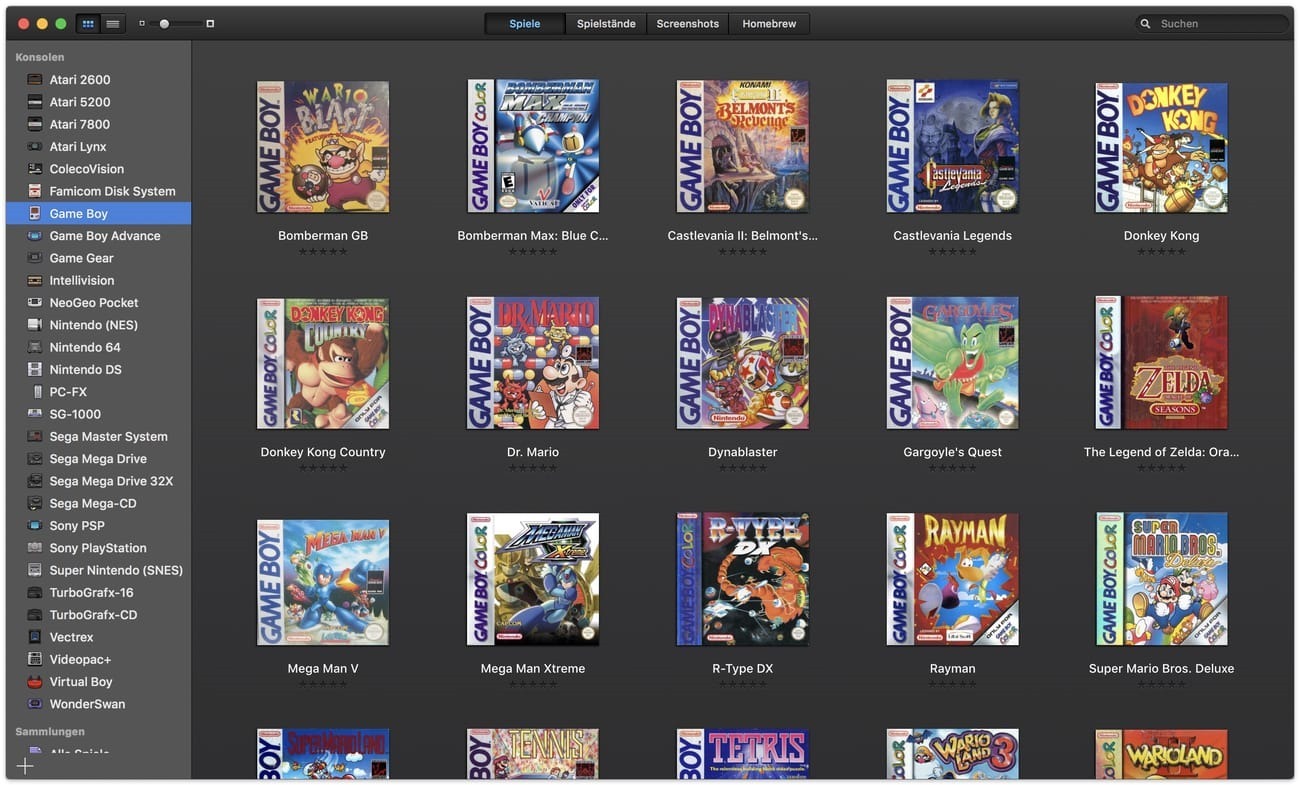Click the ColecoVision console icon

click(35, 169)
